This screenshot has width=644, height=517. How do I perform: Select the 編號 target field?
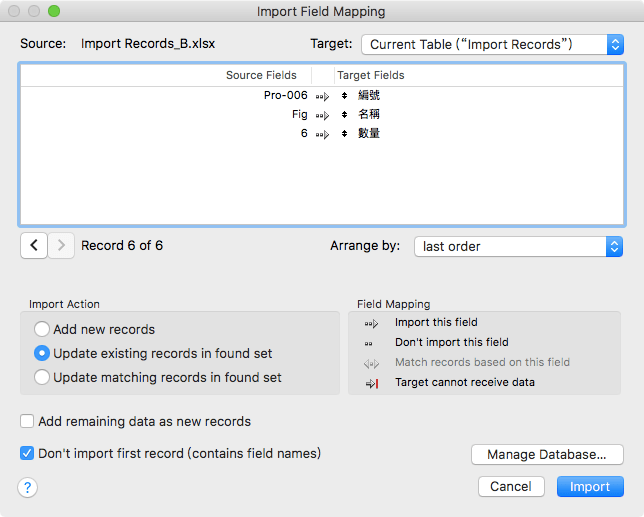369,96
